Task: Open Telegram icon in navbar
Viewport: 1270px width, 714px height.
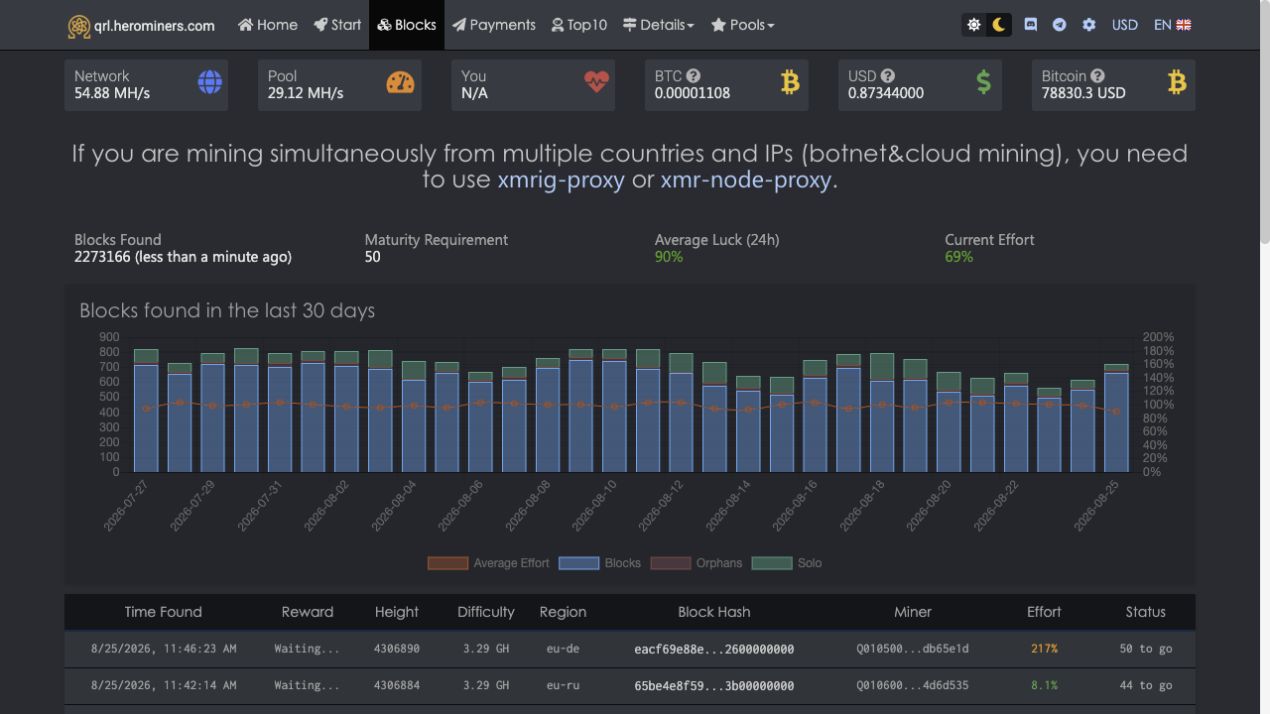Action: coord(1059,25)
